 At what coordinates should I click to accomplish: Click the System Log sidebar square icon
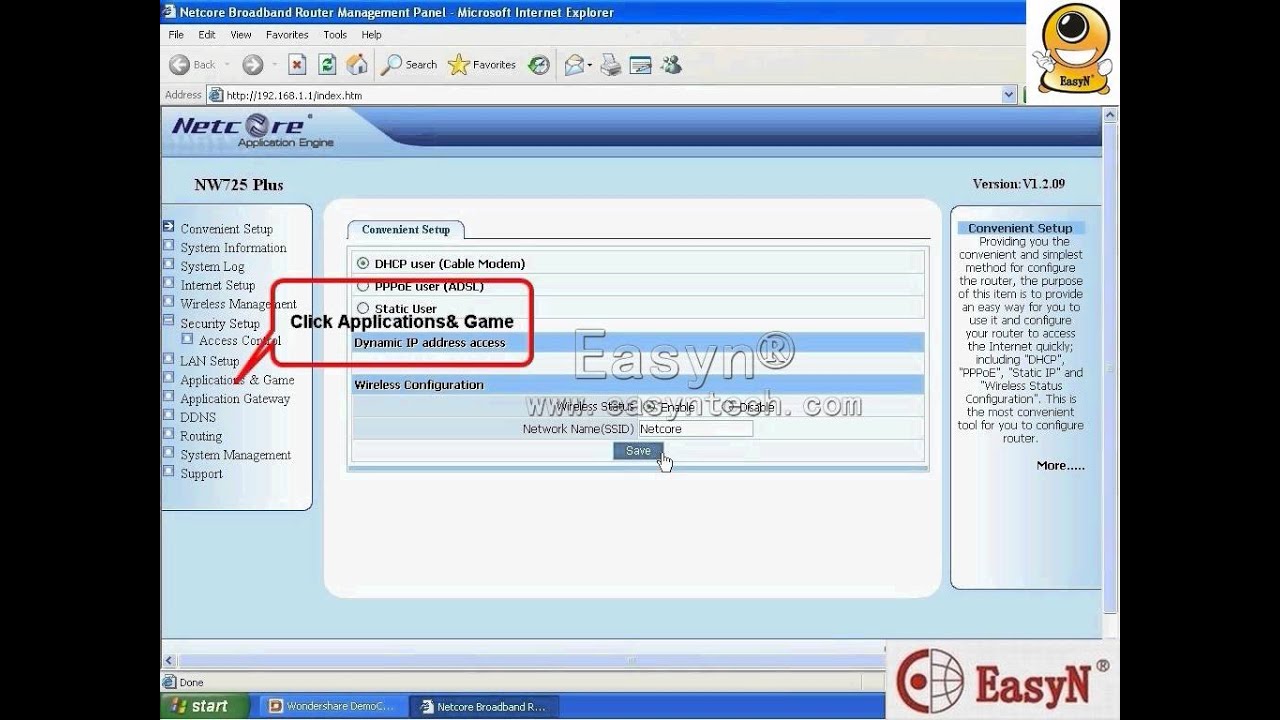169,265
